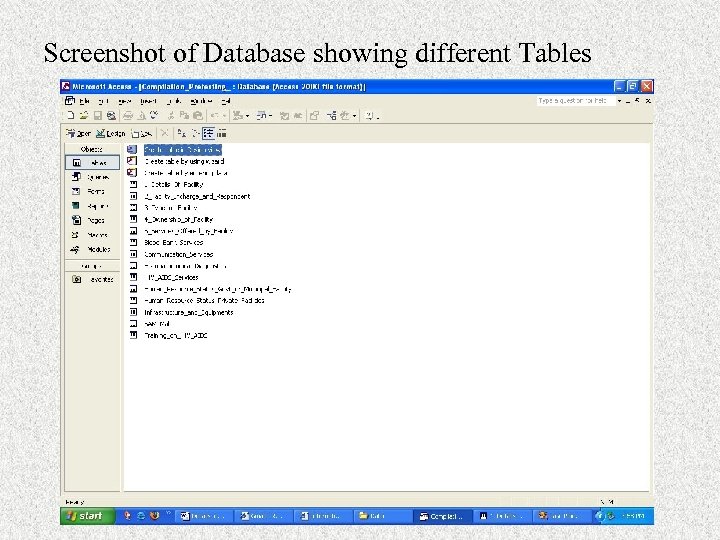This screenshot has width=720, height=540.
Task: Open the New Object dropdown arrow
Action: pos(354,116)
